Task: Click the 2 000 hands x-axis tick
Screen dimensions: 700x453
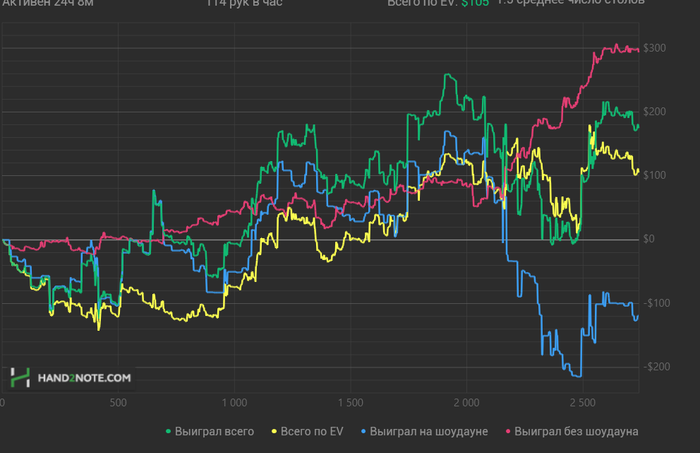Action: tap(467, 403)
